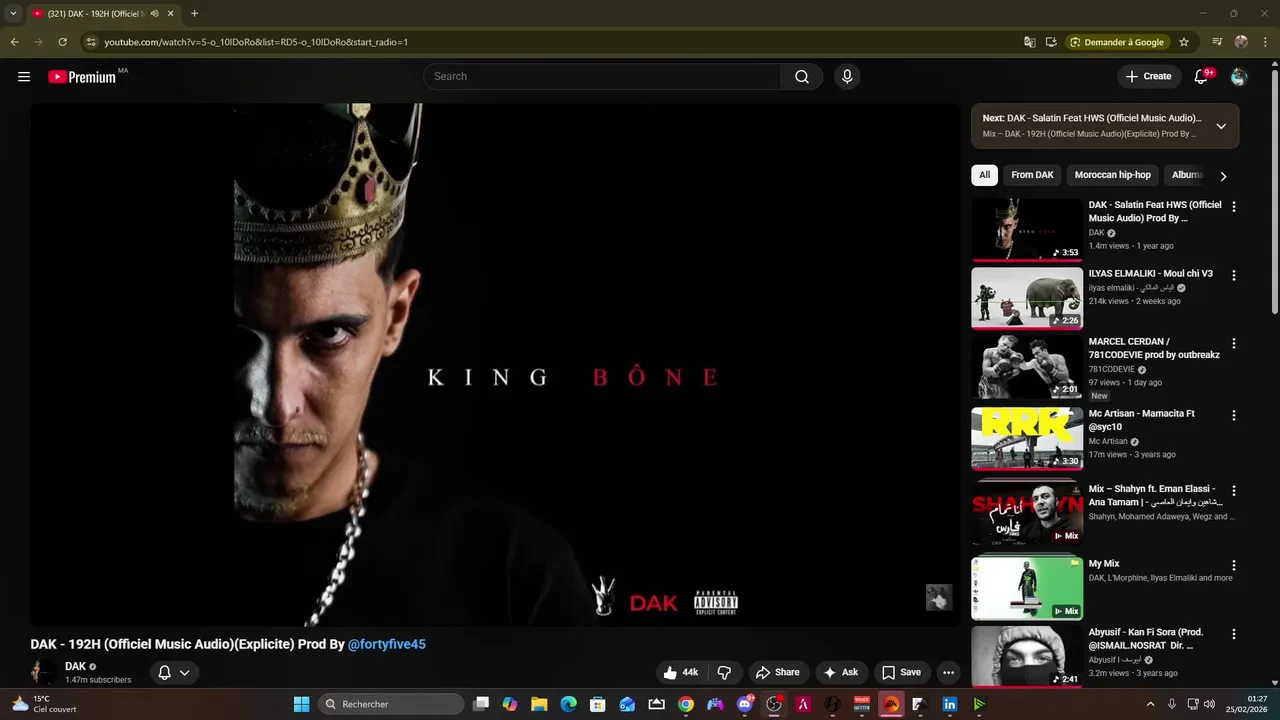The image size is (1280, 720).
Task: Click Demander à Google button
Action: click(x=1117, y=42)
